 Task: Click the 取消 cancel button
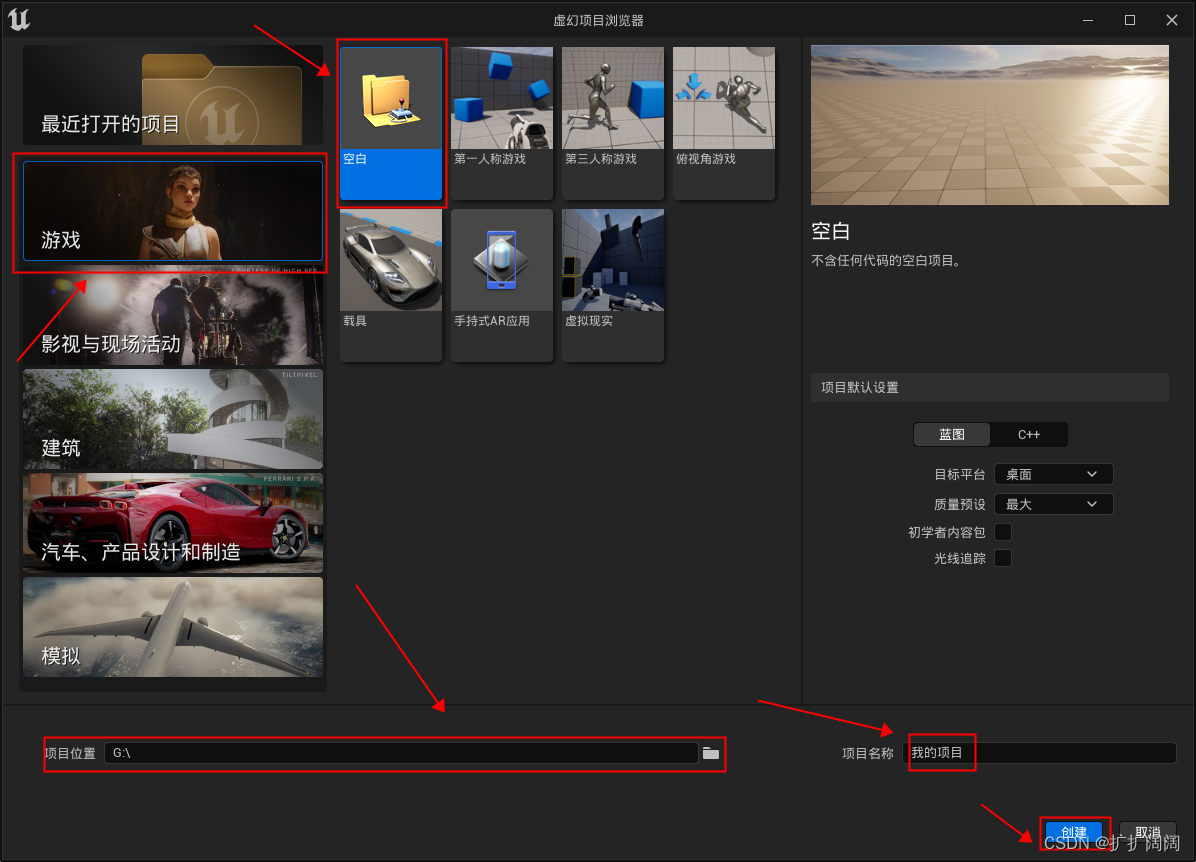[x=1148, y=832]
